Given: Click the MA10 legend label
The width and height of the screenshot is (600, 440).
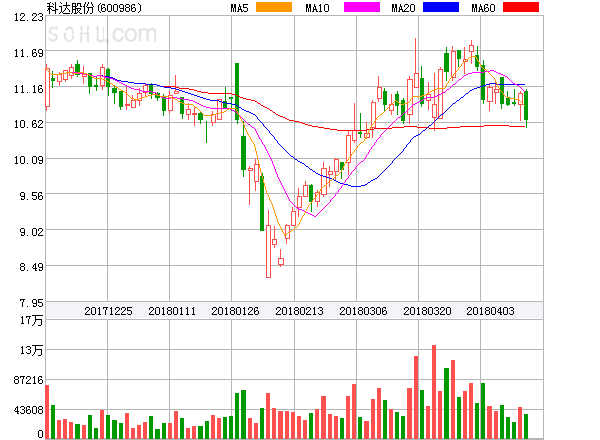Looking at the screenshot, I should (317, 8).
